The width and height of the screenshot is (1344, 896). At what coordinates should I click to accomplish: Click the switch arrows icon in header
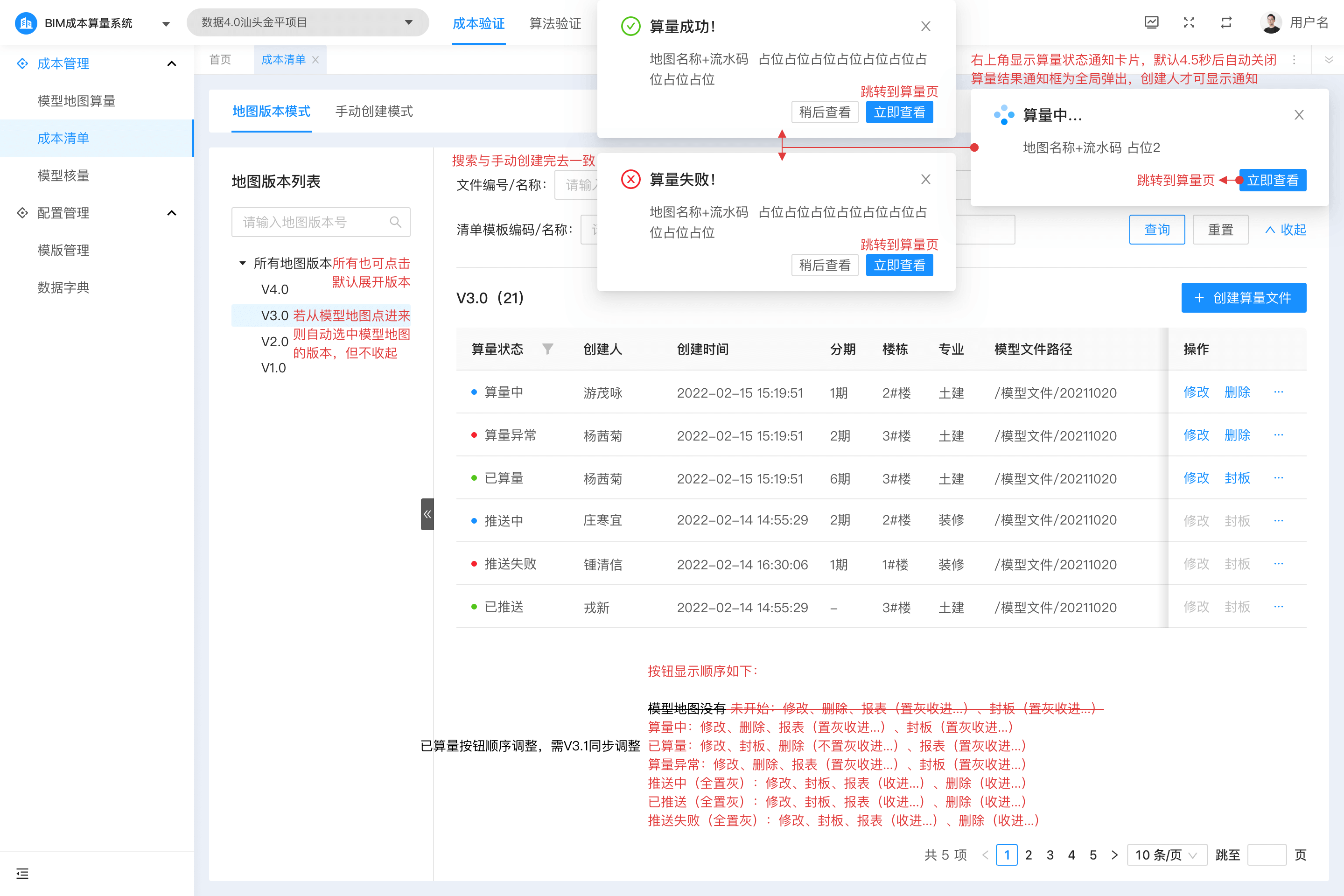[1226, 22]
